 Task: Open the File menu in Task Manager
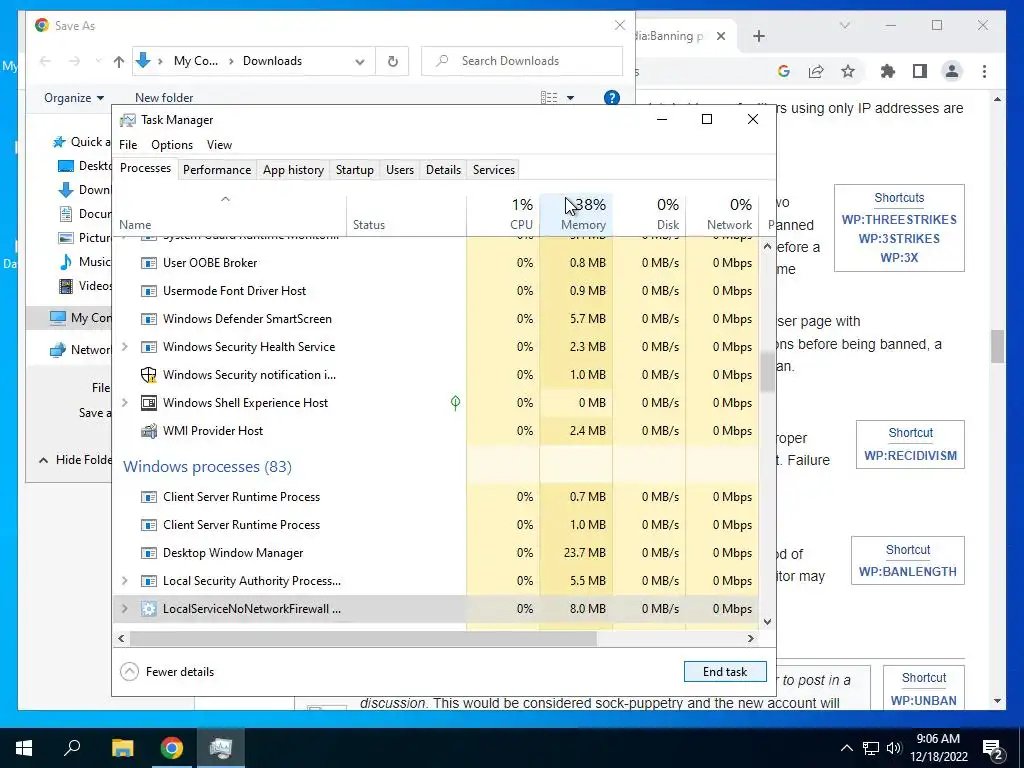(128, 145)
